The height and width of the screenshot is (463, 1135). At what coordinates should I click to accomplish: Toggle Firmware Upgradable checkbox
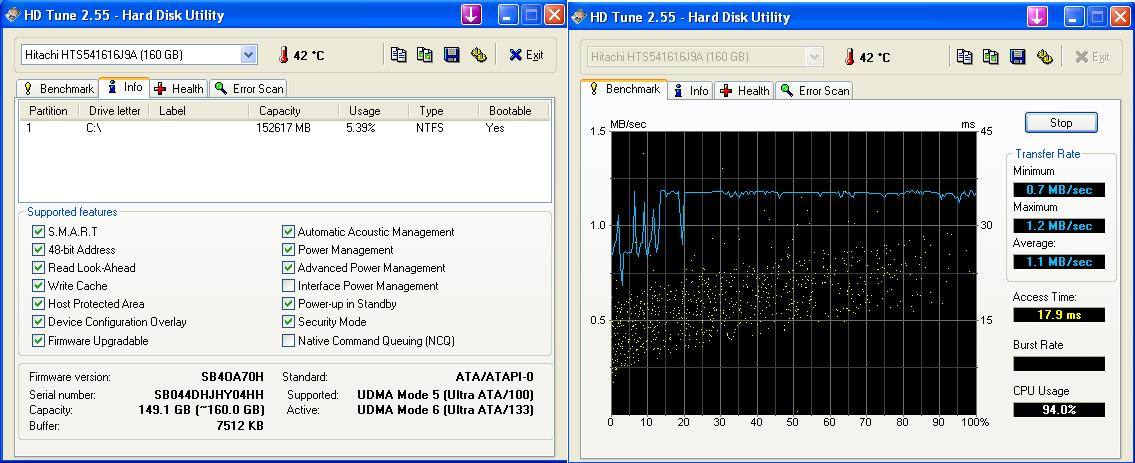(38, 341)
